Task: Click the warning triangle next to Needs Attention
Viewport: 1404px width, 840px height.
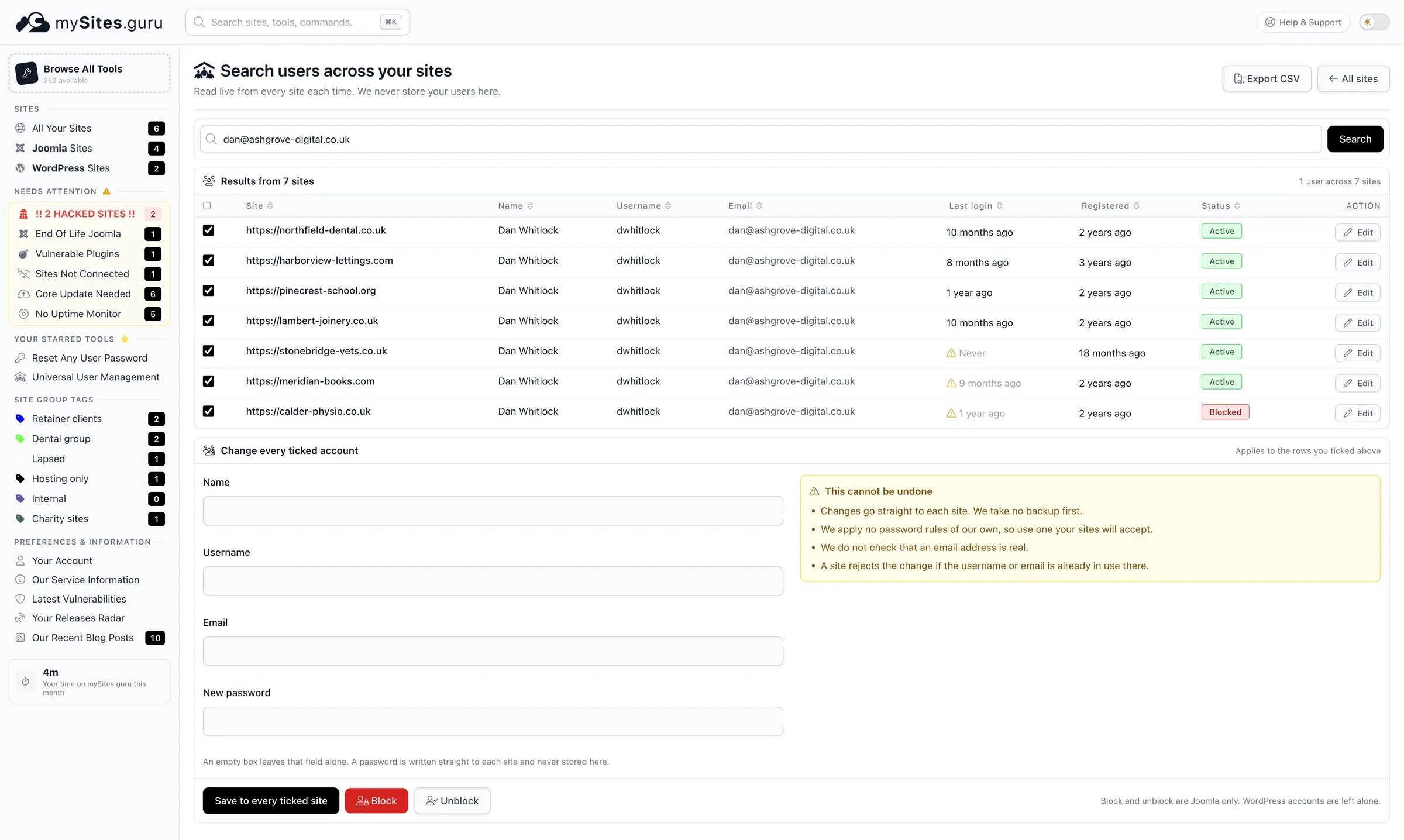Action: (x=106, y=191)
